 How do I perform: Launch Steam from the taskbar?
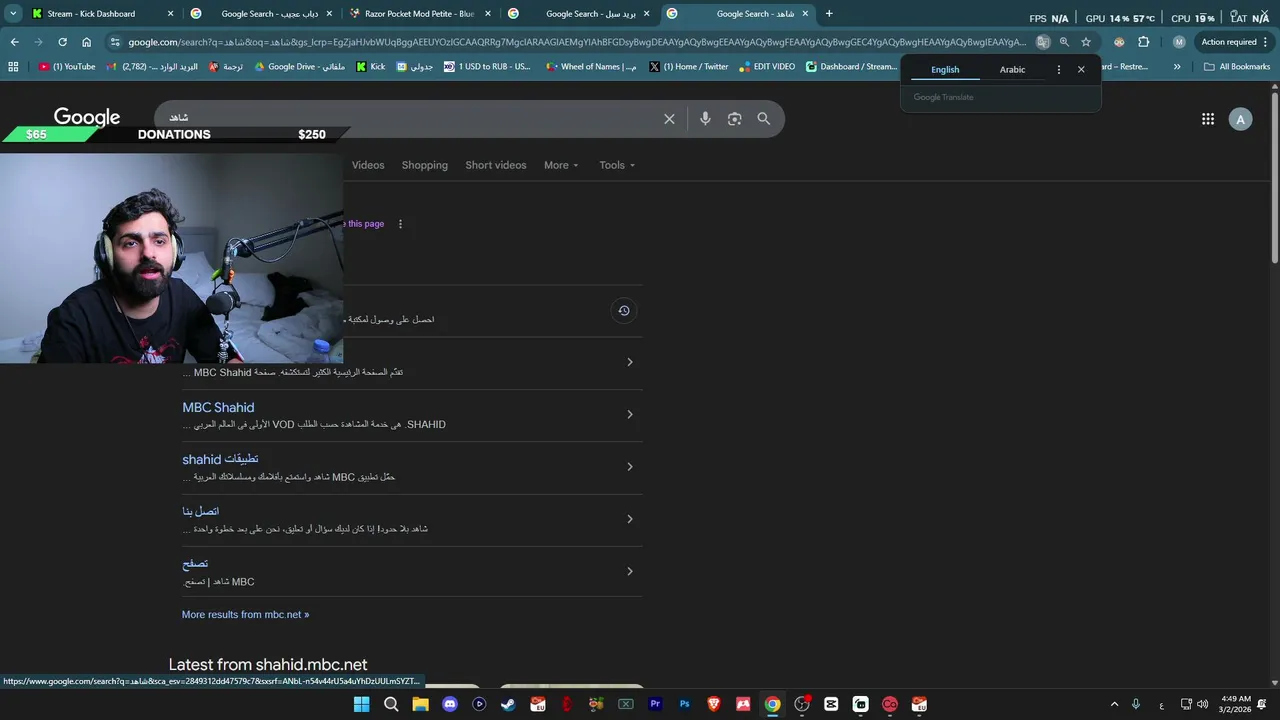tap(508, 704)
